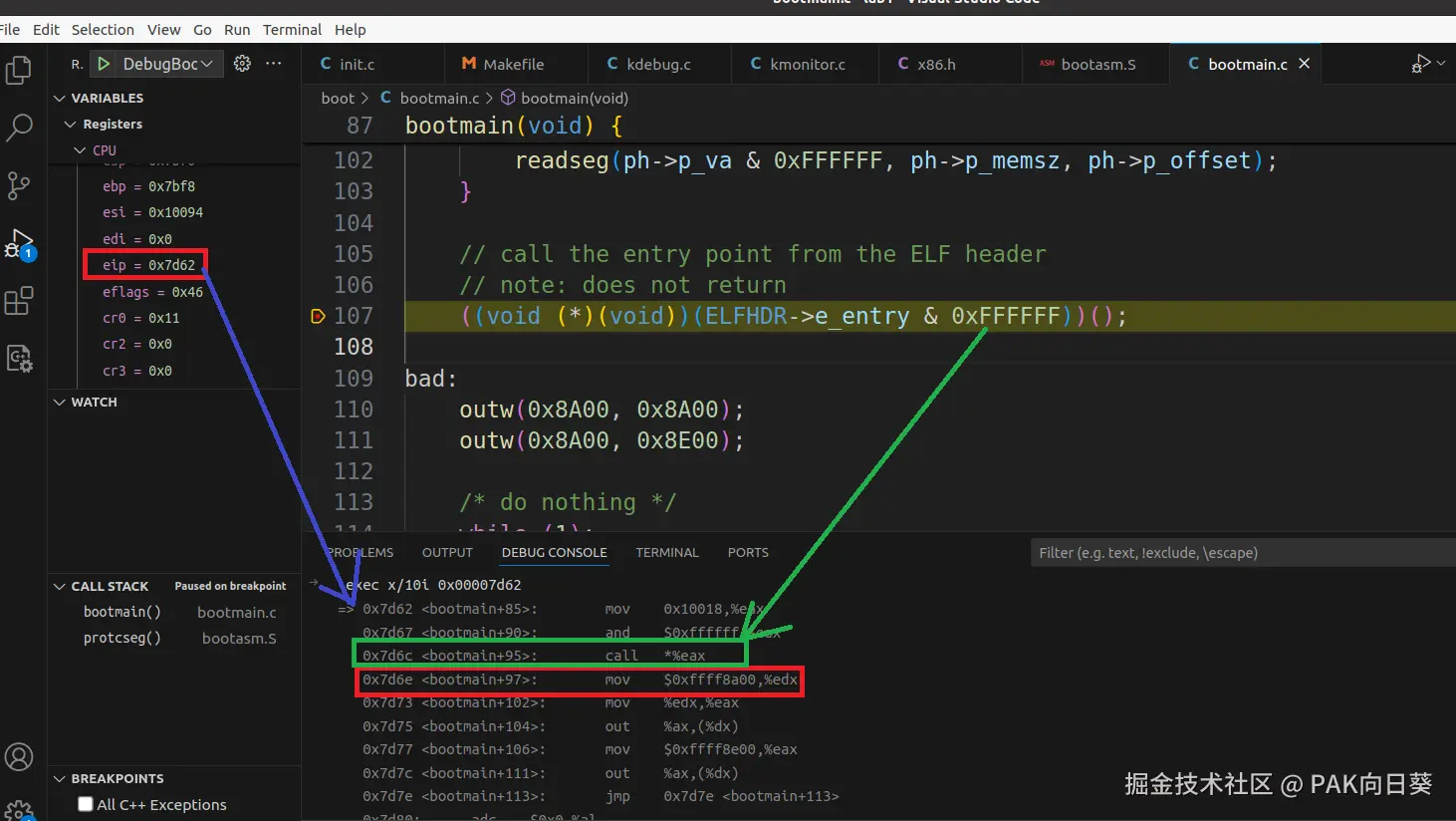This screenshot has width=1456, height=821.
Task: Click the 0x7d6c call *%eax disassembly line
Action: (x=534, y=656)
